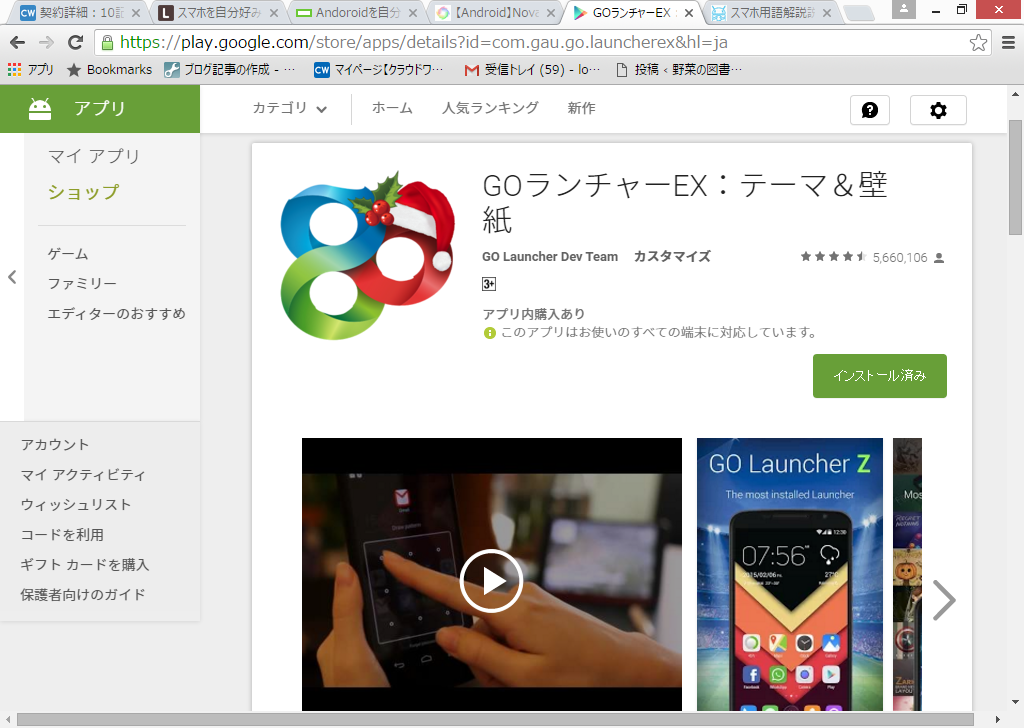The height and width of the screenshot is (728, 1024).
Task: Open the Gmail 受信トレイ bookmark
Action: pos(532,69)
